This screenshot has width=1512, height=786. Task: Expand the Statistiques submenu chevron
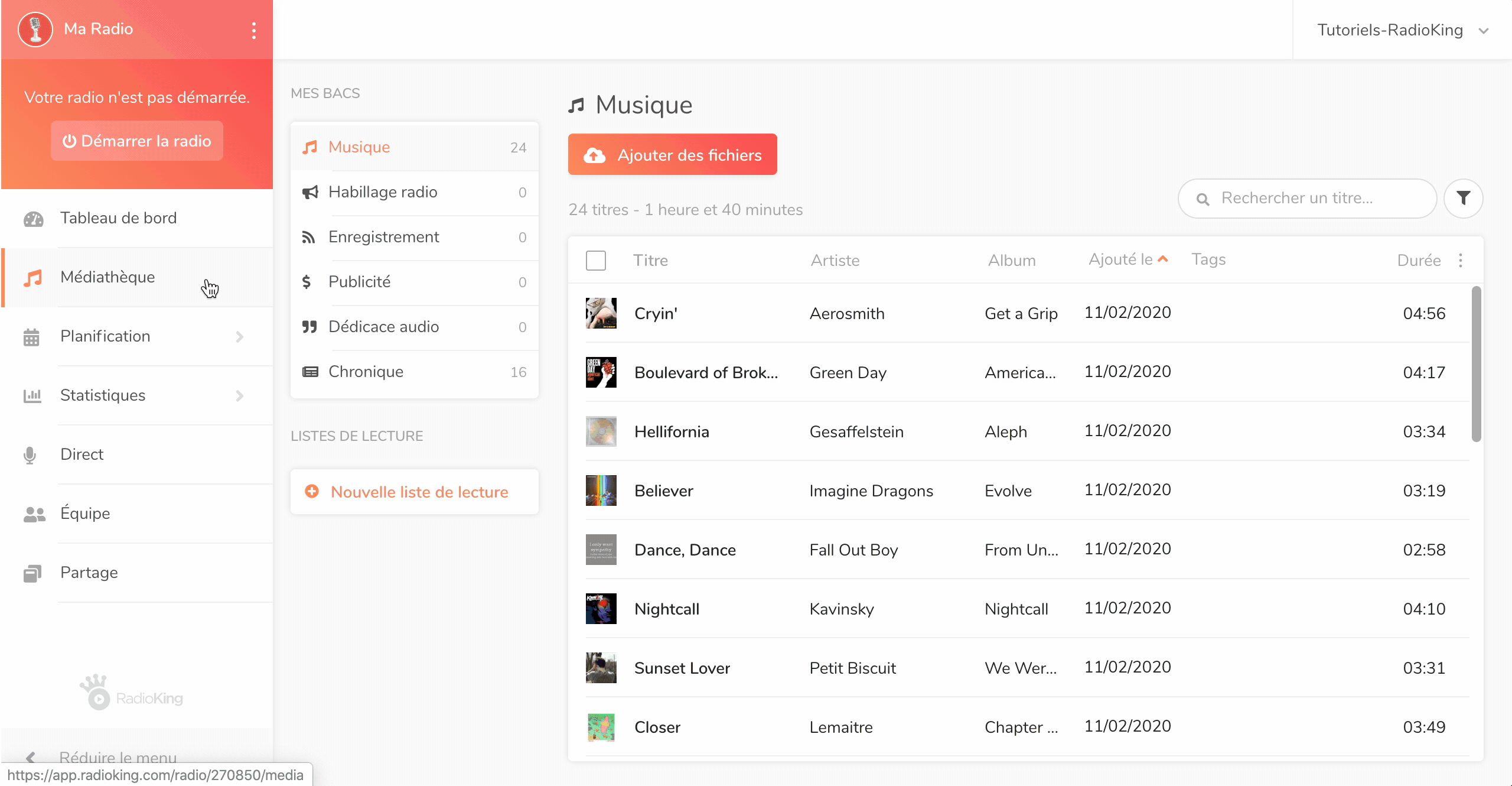(x=240, y=396)
